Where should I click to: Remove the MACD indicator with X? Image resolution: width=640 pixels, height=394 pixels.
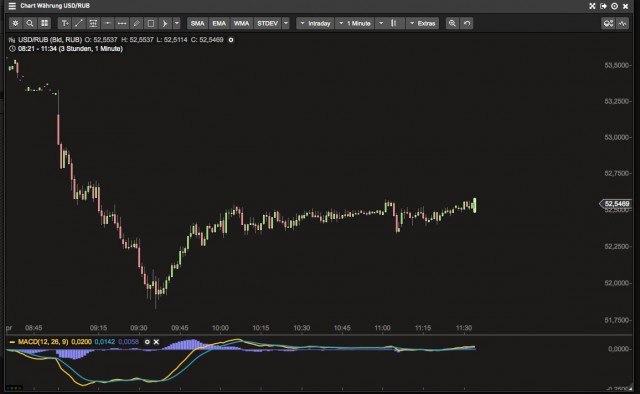click(x=156, y=342)
